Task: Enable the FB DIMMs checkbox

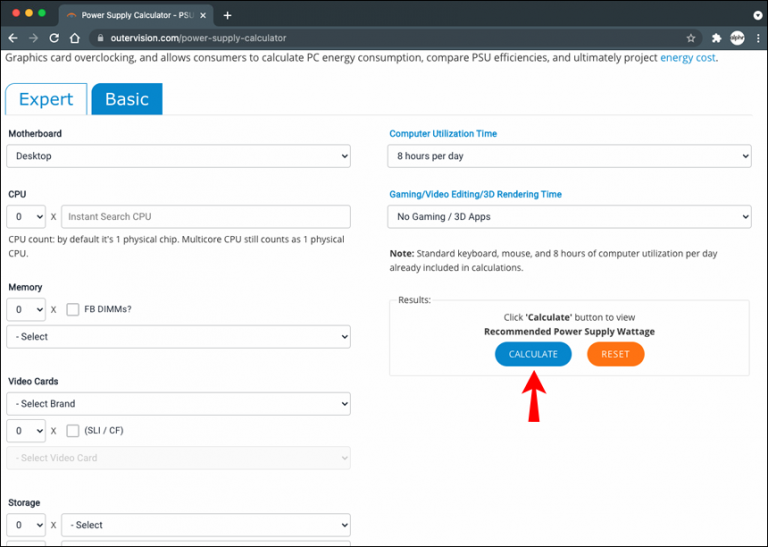Action: click(73, 310)
